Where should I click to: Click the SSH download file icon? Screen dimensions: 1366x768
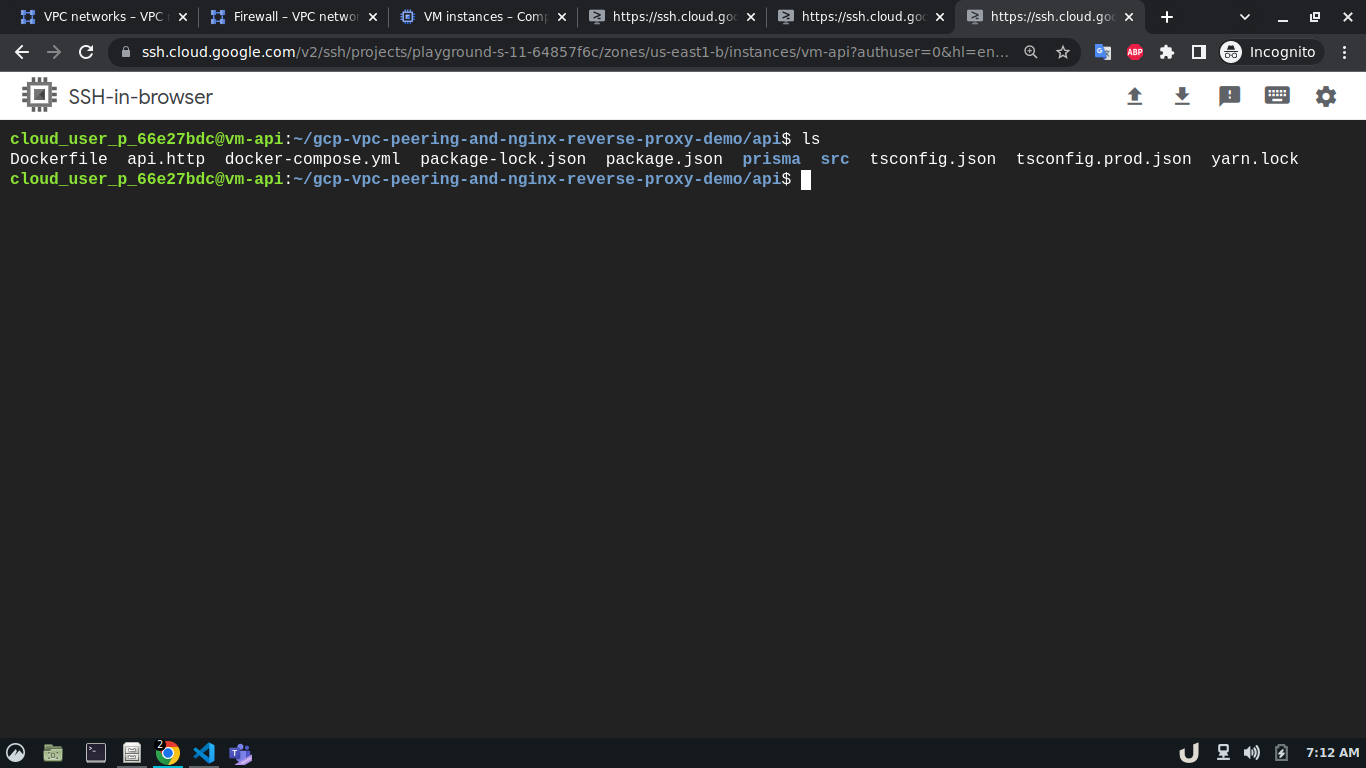[x=1182, y=96]
